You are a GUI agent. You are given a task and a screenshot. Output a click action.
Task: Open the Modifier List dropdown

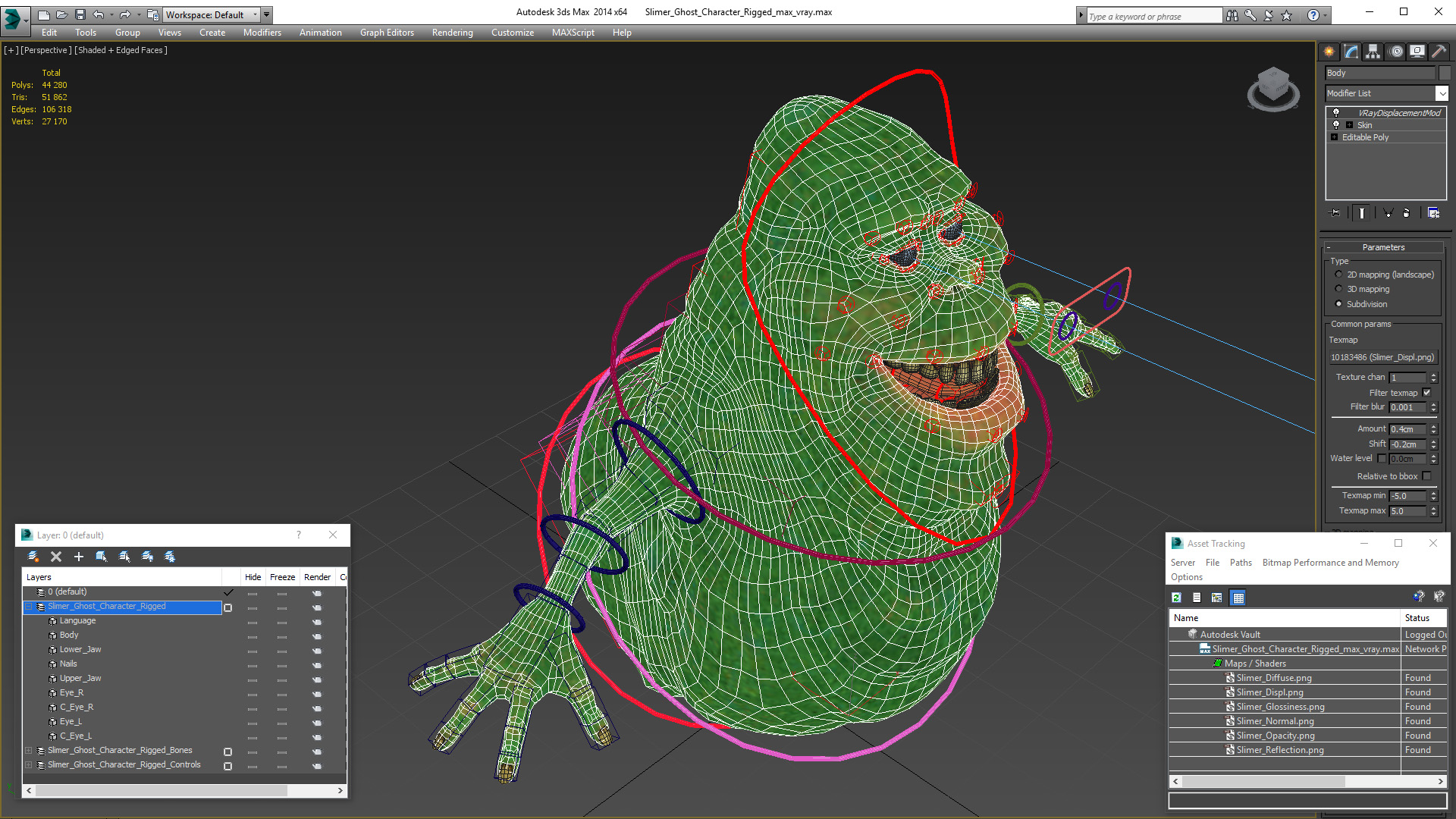pos(1442,93)
